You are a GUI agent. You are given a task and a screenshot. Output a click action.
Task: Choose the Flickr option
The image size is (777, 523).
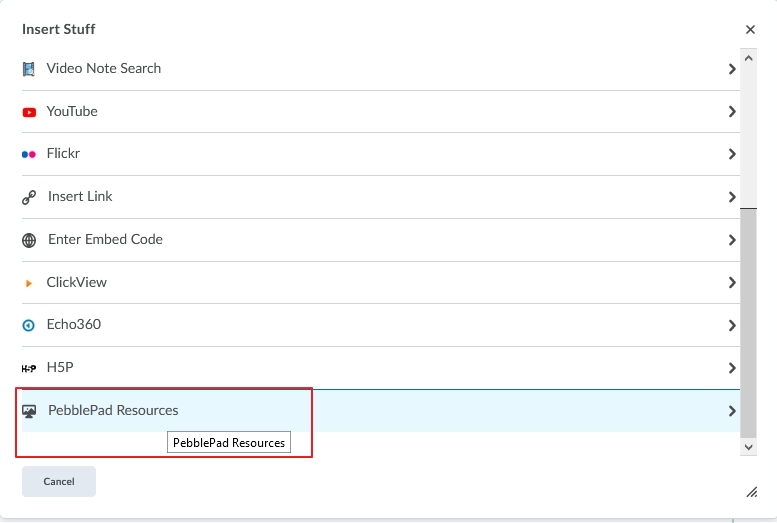pyautogui.click(x=381, y=154)
